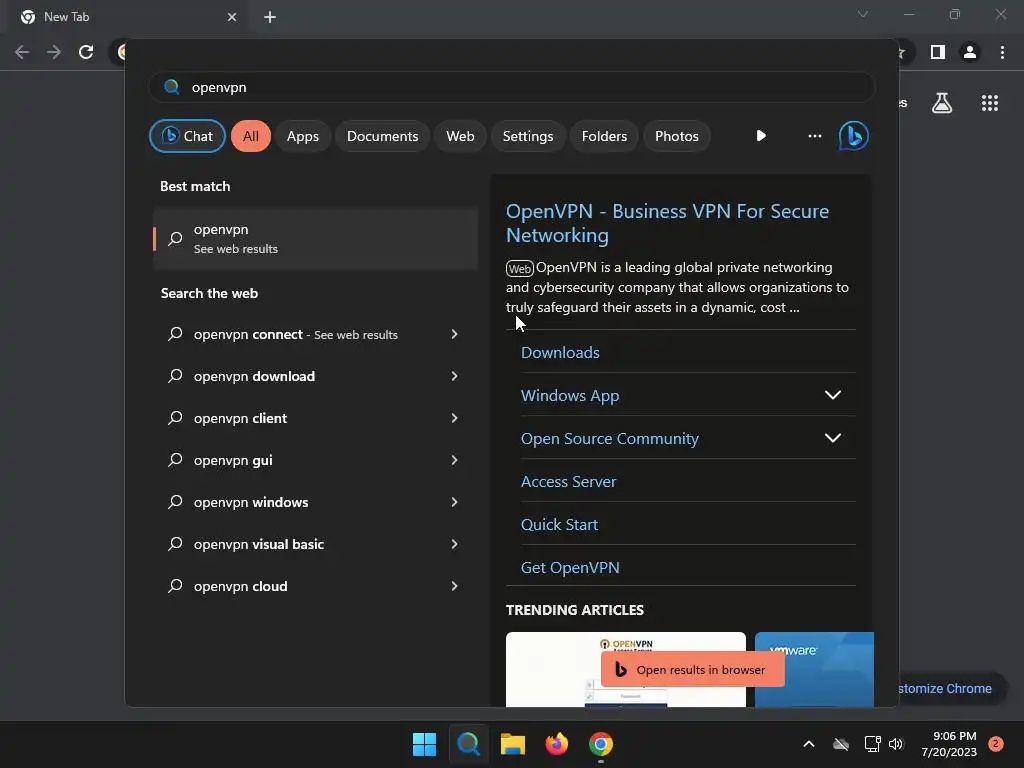Close the New Tab tab in Chrome
Image resolution: width=1024 pixels, height=768 pixels.
tap(232, 17)
